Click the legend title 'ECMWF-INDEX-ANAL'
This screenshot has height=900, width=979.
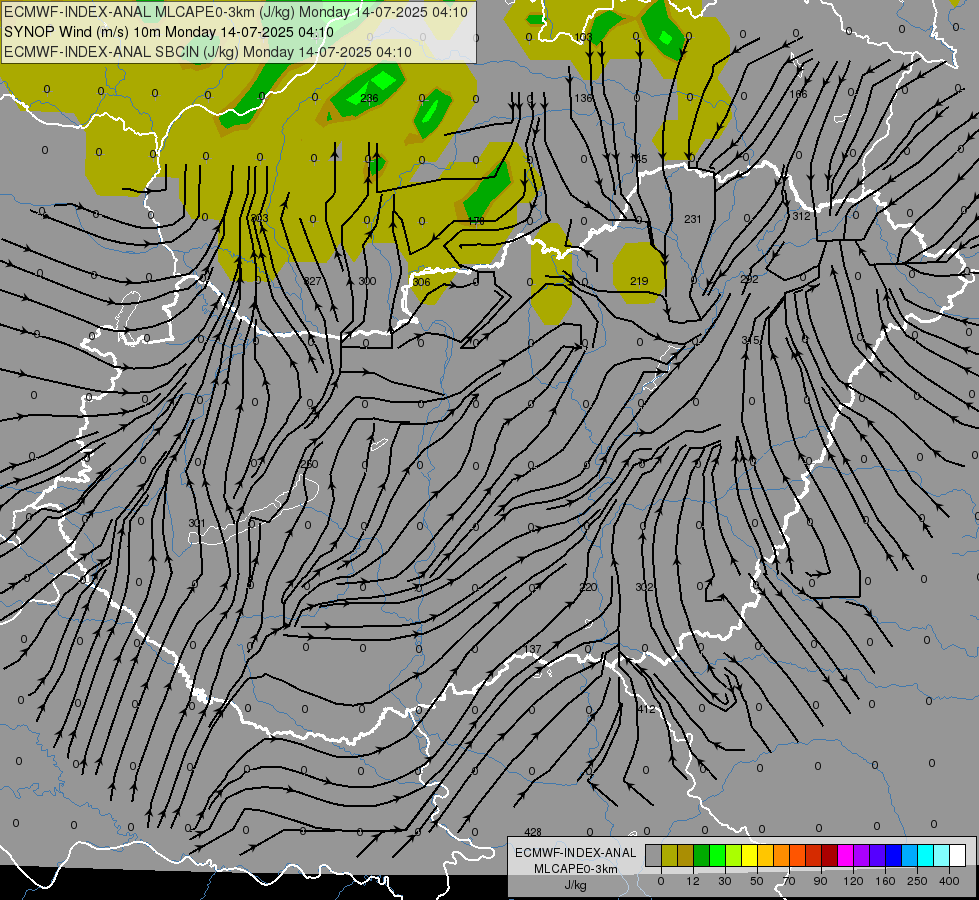tap(576, 853)
